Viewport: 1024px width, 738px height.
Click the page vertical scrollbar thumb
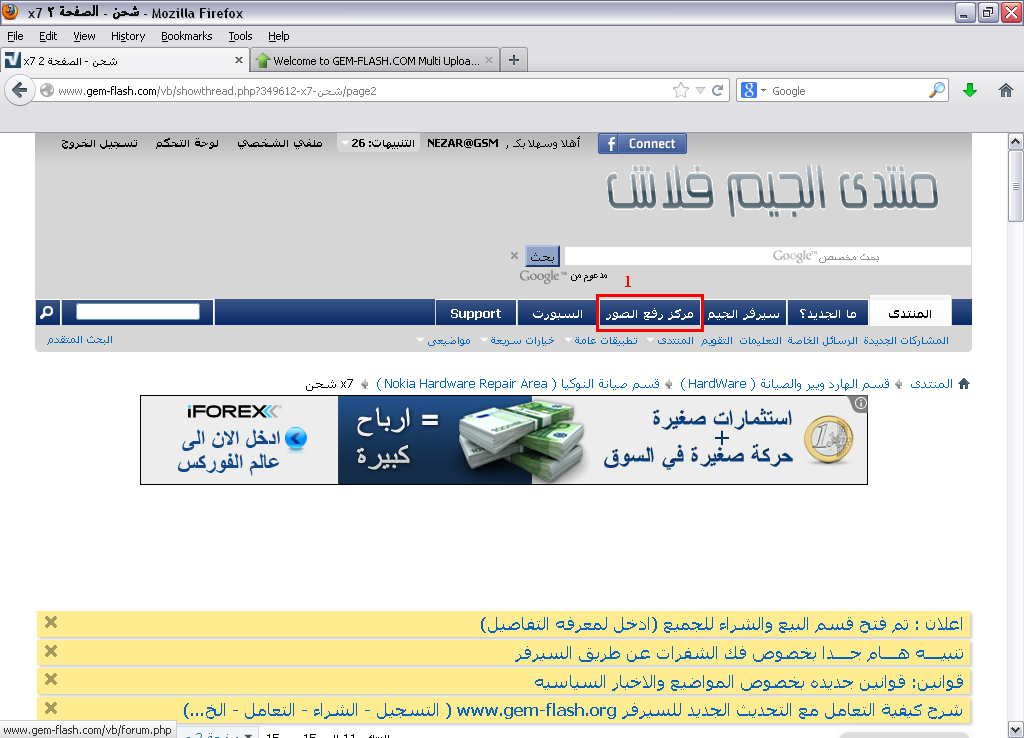pos(1016,186)
